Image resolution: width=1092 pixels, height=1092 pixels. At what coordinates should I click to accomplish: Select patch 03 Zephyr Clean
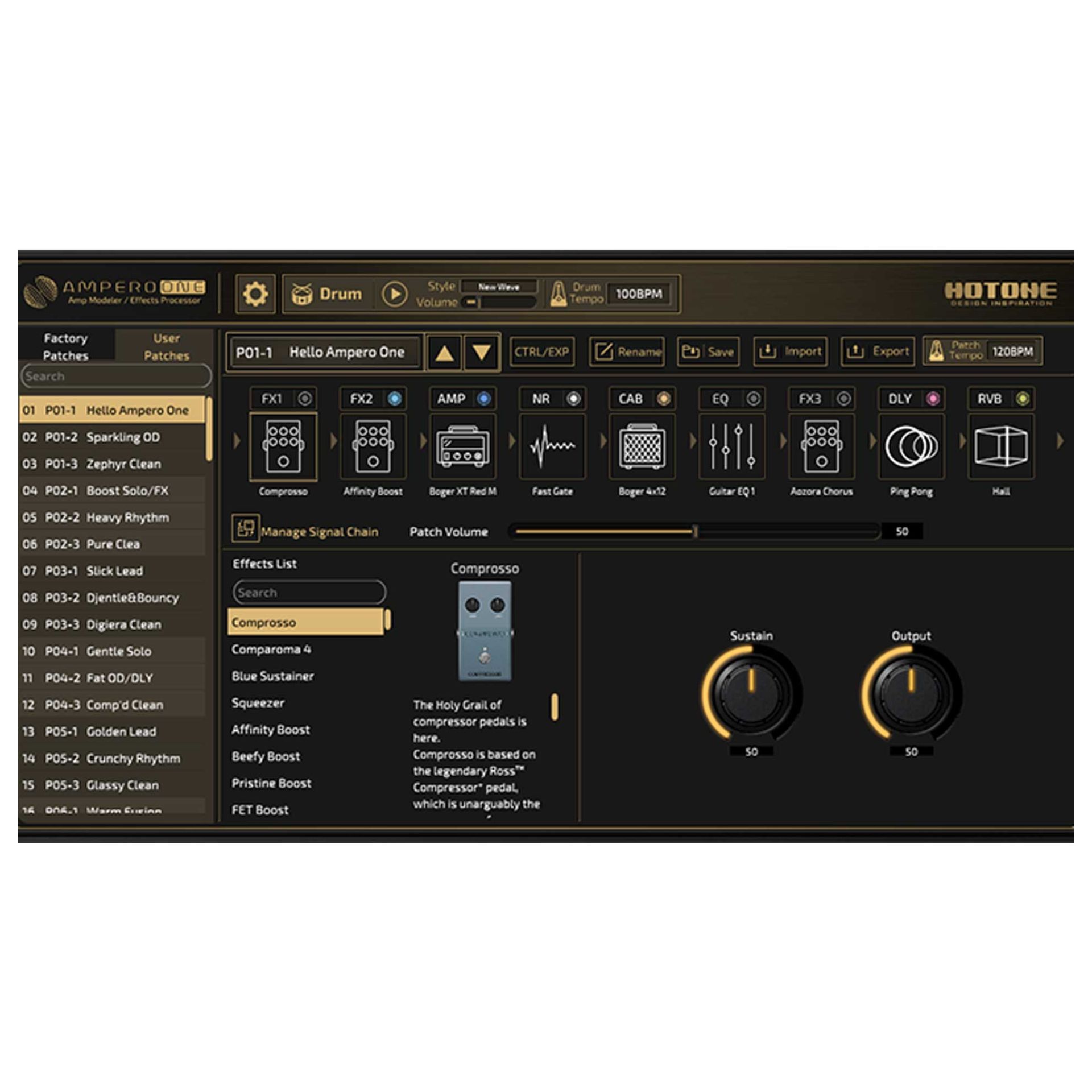[113, 464]
